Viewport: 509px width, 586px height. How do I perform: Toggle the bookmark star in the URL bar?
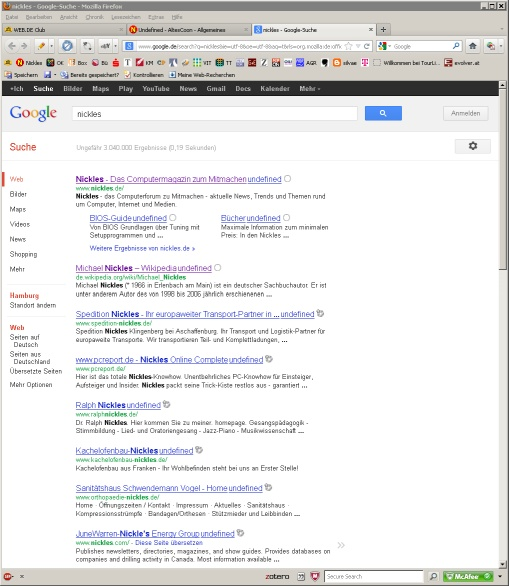[x=348, y=46]
